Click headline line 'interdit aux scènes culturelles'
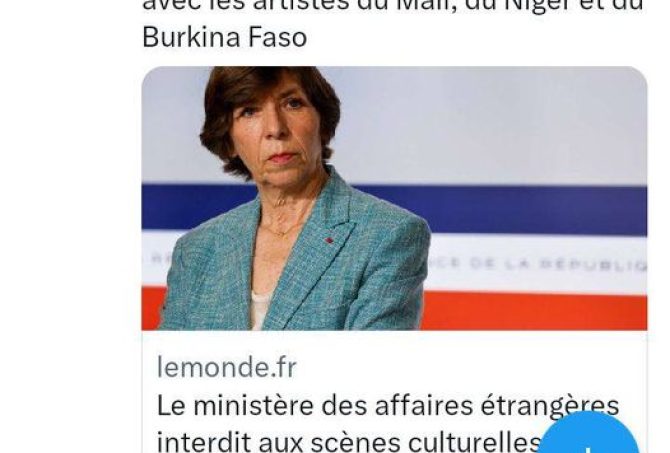Image resolution: width=670 pixels, height=453 pixels. click(x=349, y=441)
